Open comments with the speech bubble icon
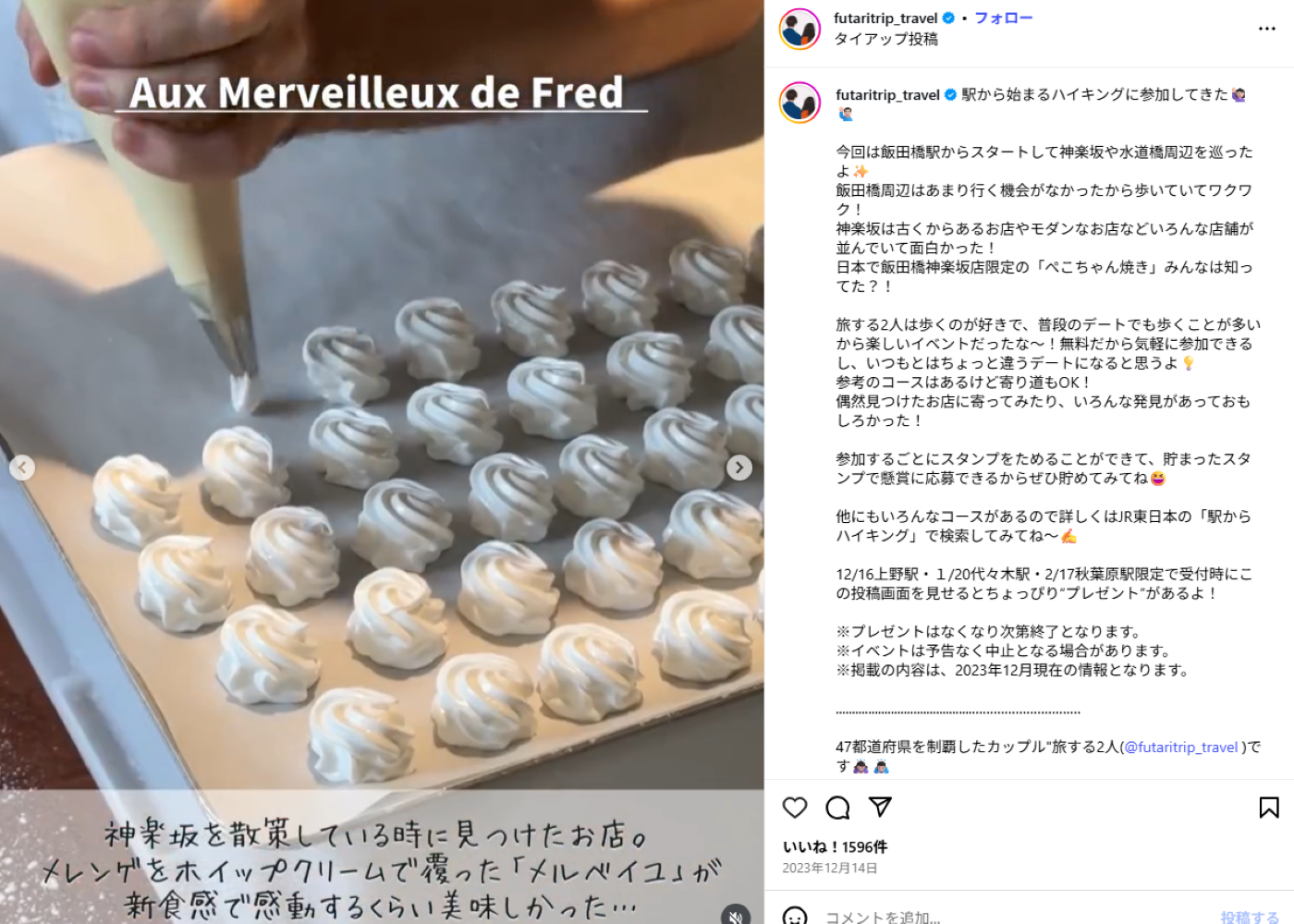 point(837,808)
